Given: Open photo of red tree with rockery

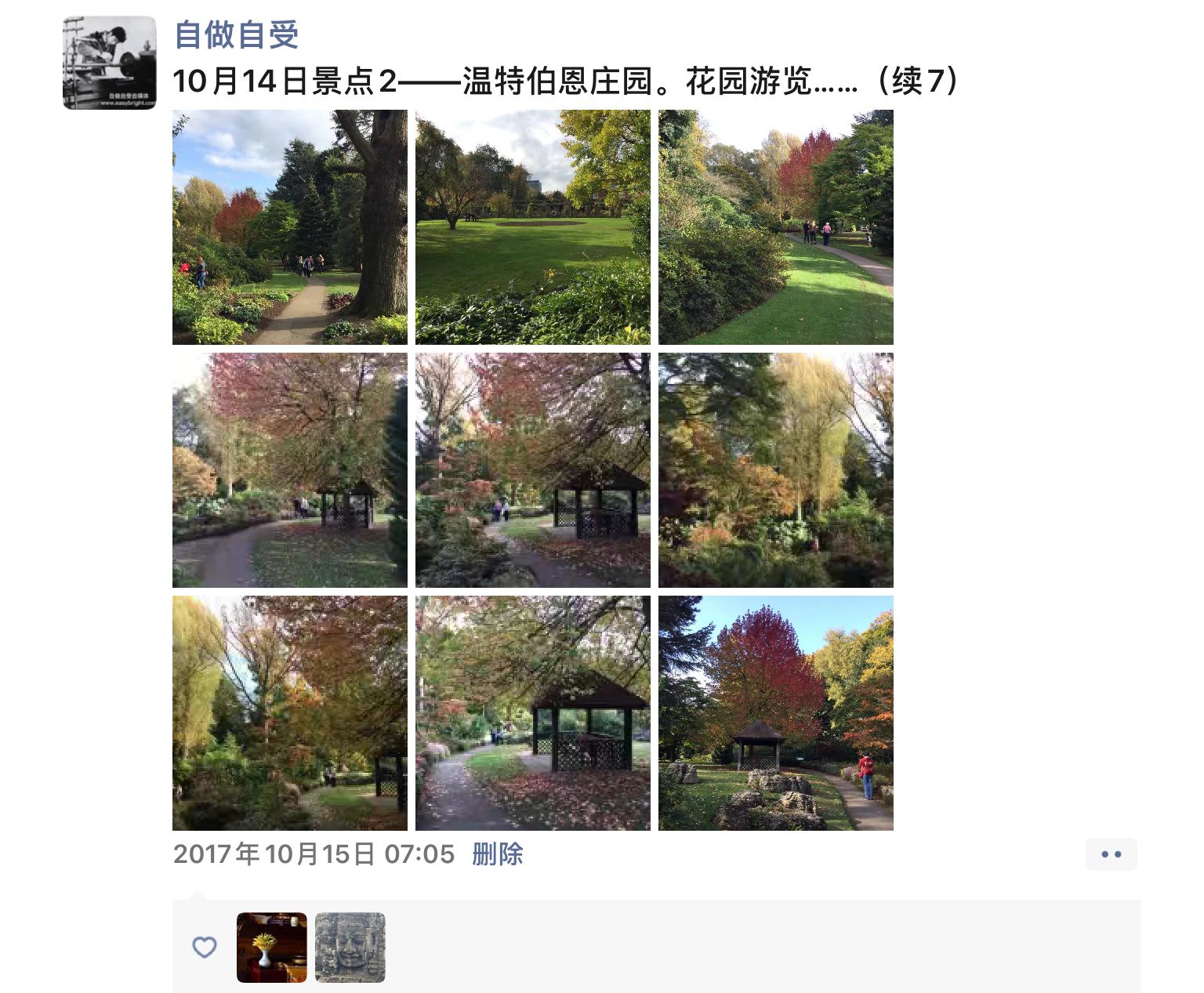Looking at the screenshot, I should [x=776, y=713].
